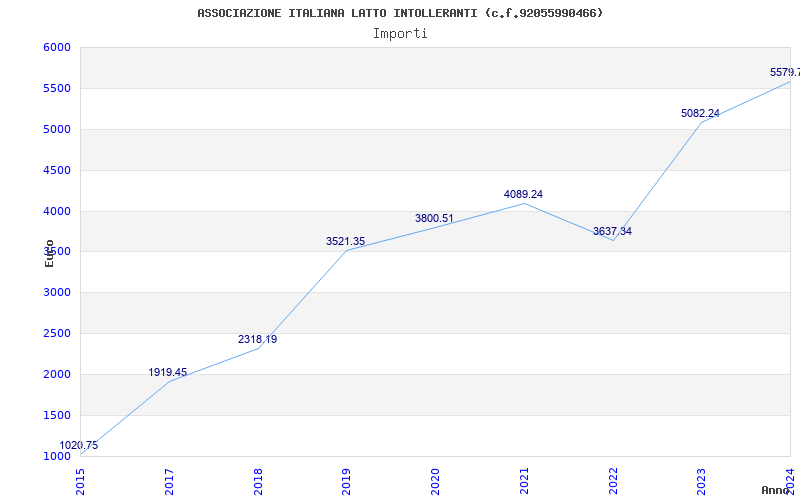This screenshot has width=800, height=500.
Task: Click the 2020 x-axis year label
Action: pos(435,481)
